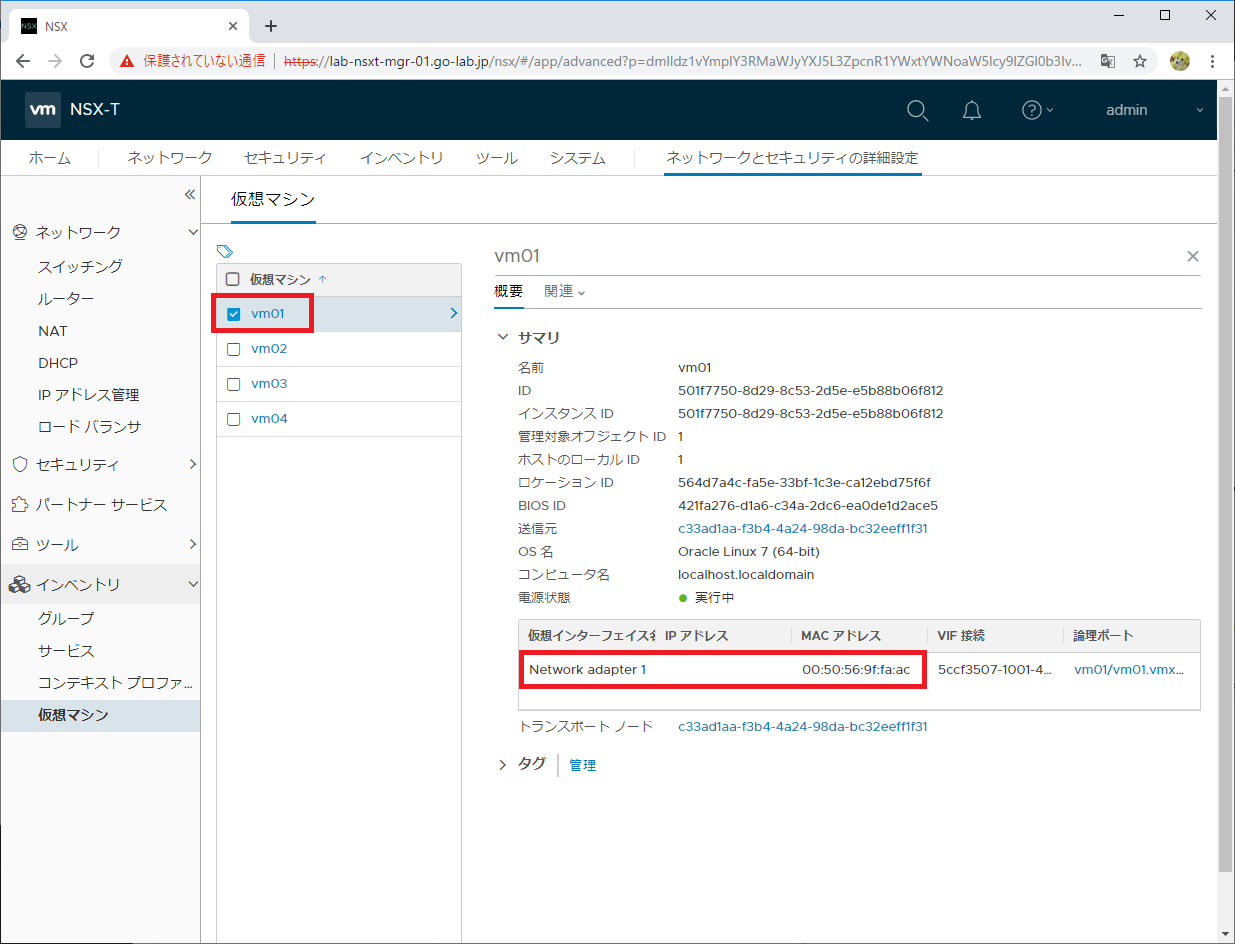Open the システム top menu
1235x944 pixels.
coord(577,158)
